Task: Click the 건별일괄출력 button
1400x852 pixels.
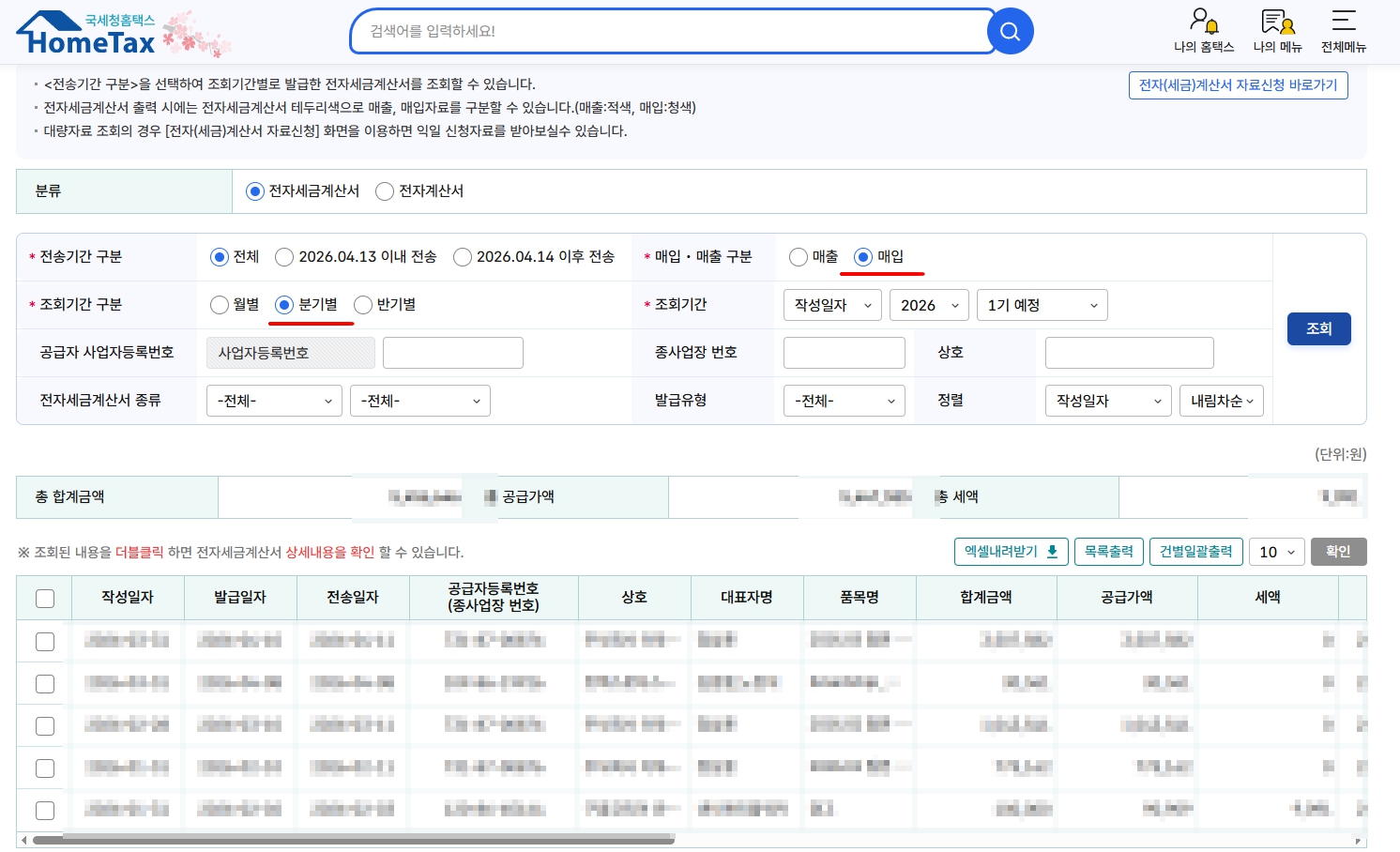Action: click(1196, 552)
